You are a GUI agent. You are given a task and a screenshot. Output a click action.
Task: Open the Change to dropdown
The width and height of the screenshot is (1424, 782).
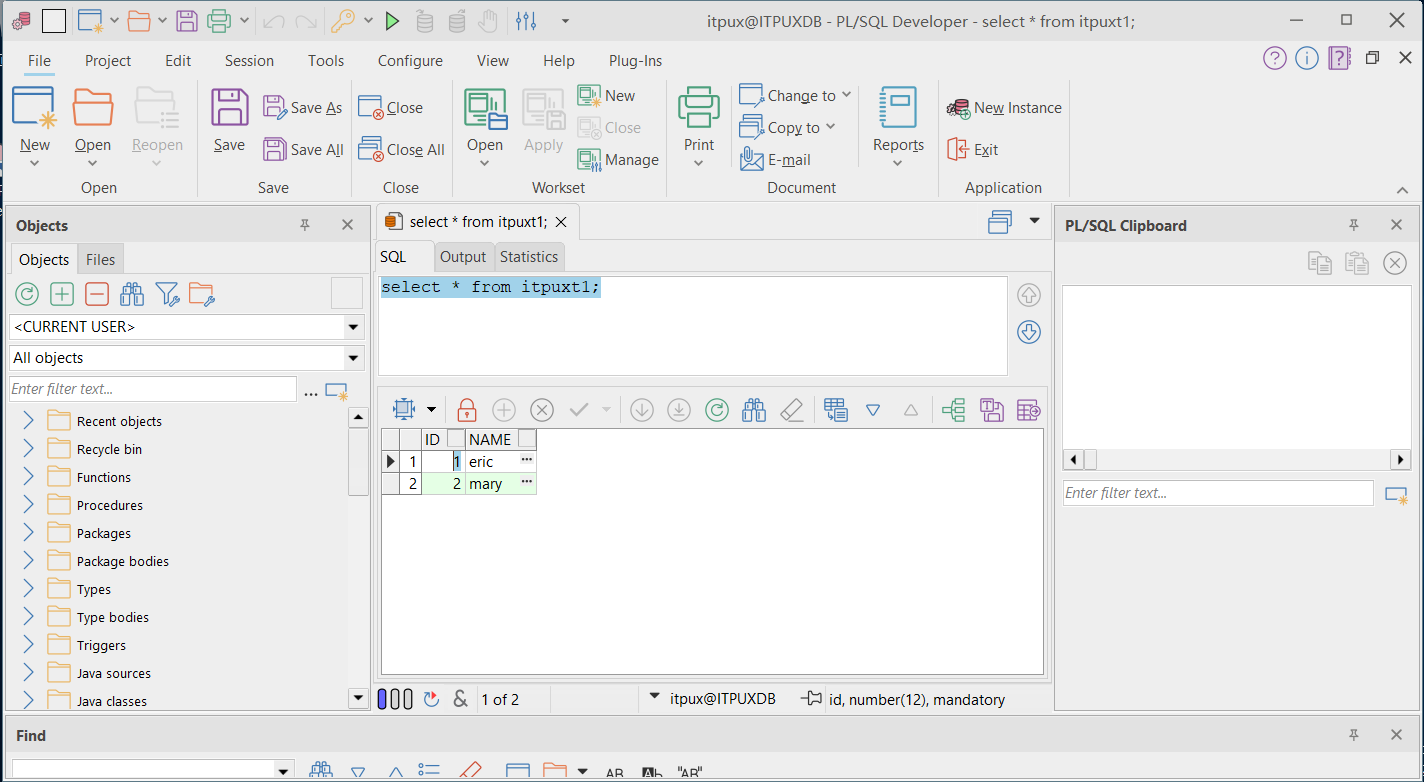coord(795,95)
